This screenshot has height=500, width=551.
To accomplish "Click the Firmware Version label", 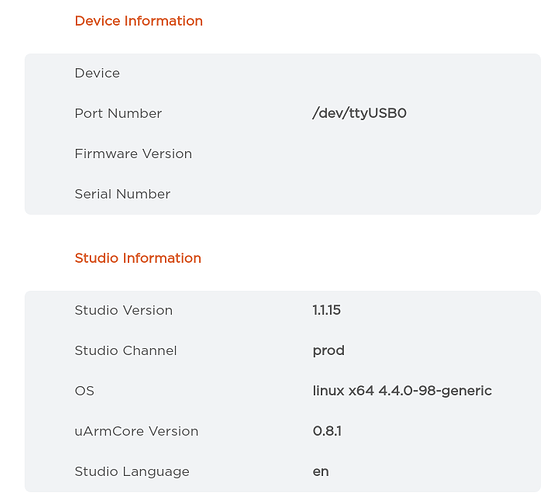I will click(133, 154).
